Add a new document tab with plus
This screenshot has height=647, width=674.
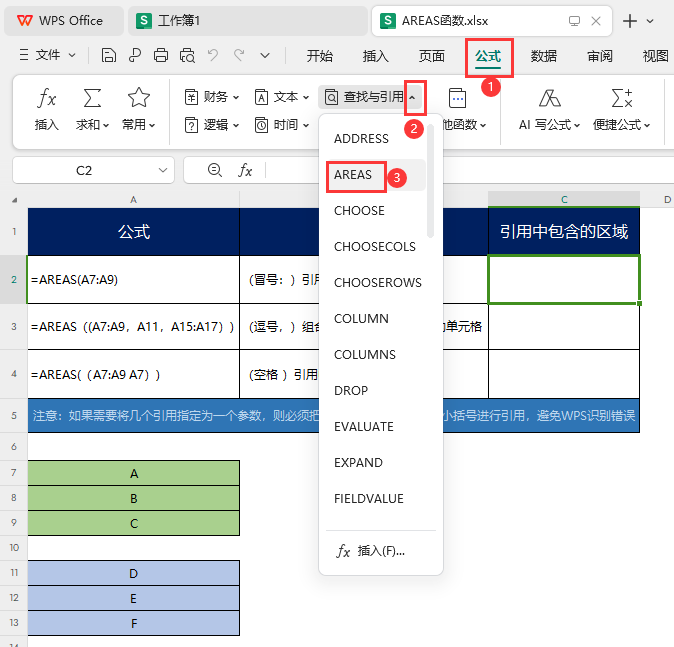click(x=630, y=21)
